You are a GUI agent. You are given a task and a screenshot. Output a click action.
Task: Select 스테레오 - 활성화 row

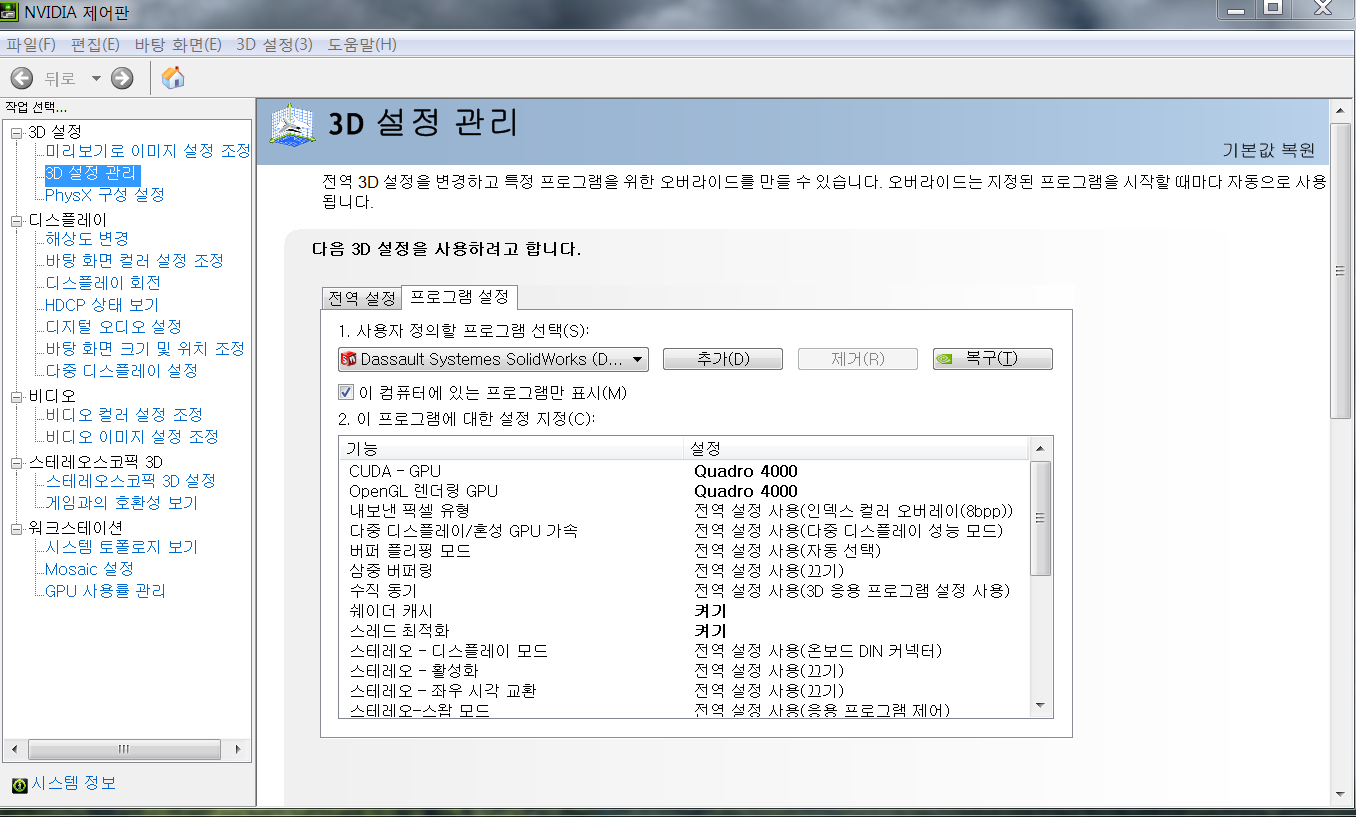(x=684, y=671)
